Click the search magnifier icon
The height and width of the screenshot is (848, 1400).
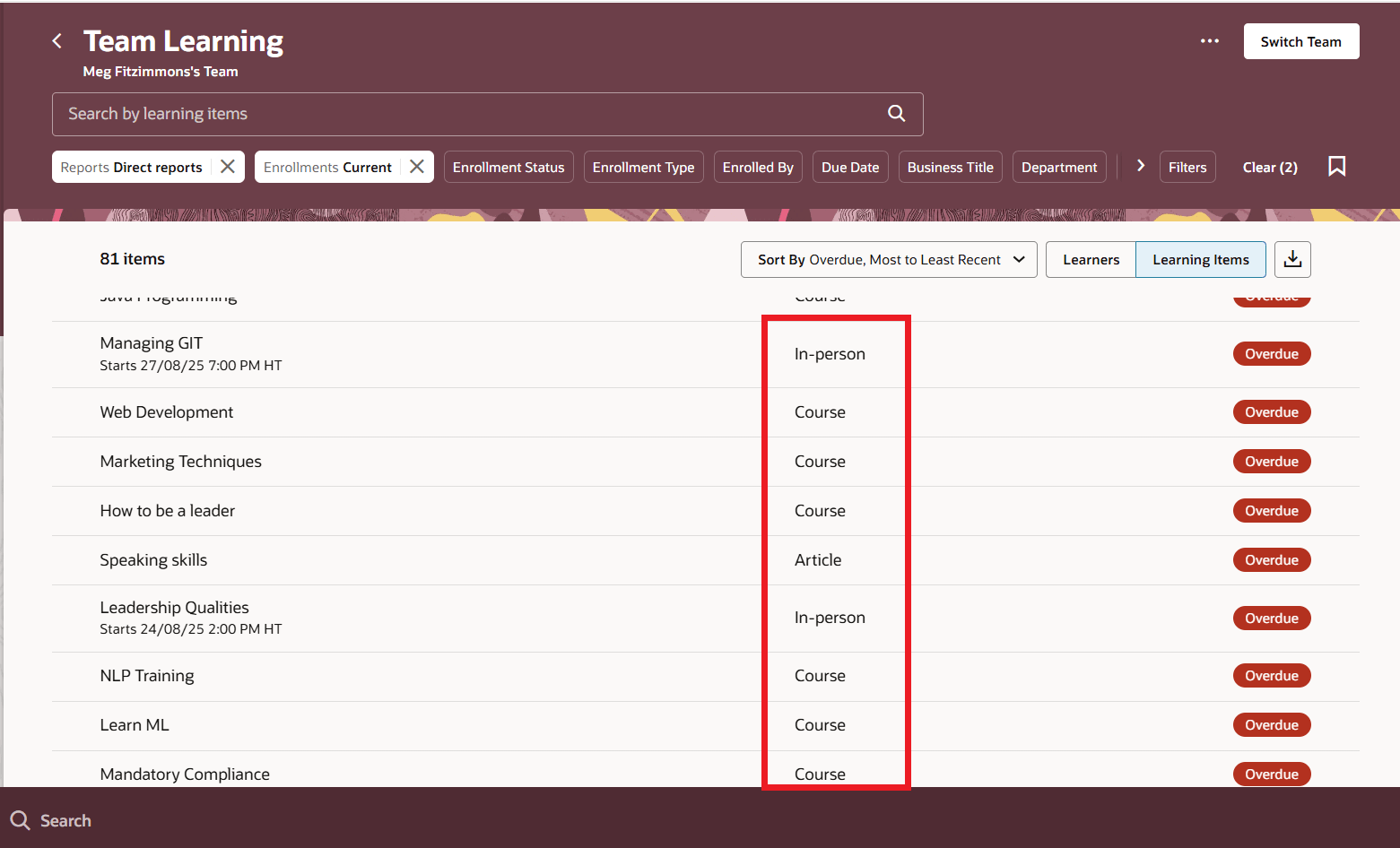896,113
